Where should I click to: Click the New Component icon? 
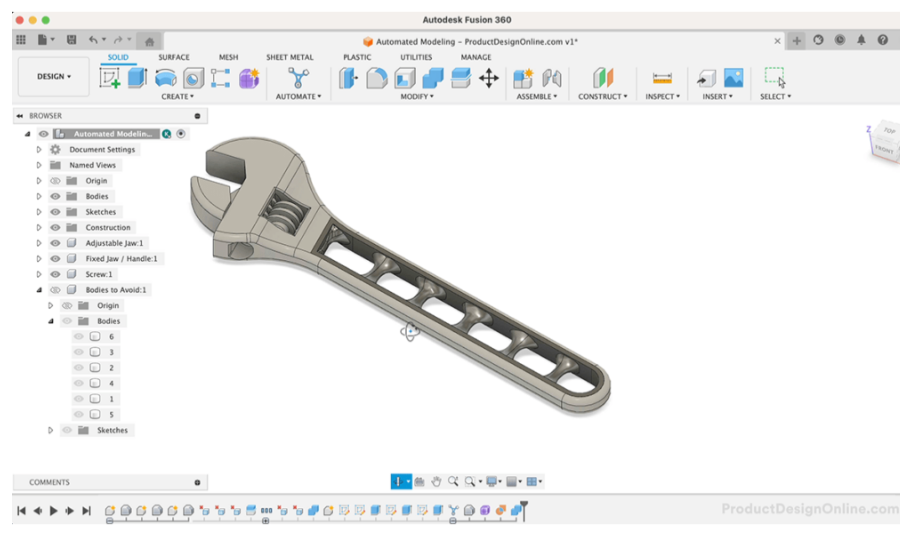pyautogui.click(x=523, y=78)
